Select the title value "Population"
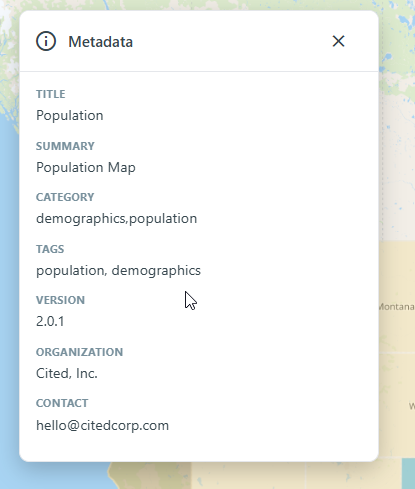Viewport: 415px width, 489px height. [70, 115]
